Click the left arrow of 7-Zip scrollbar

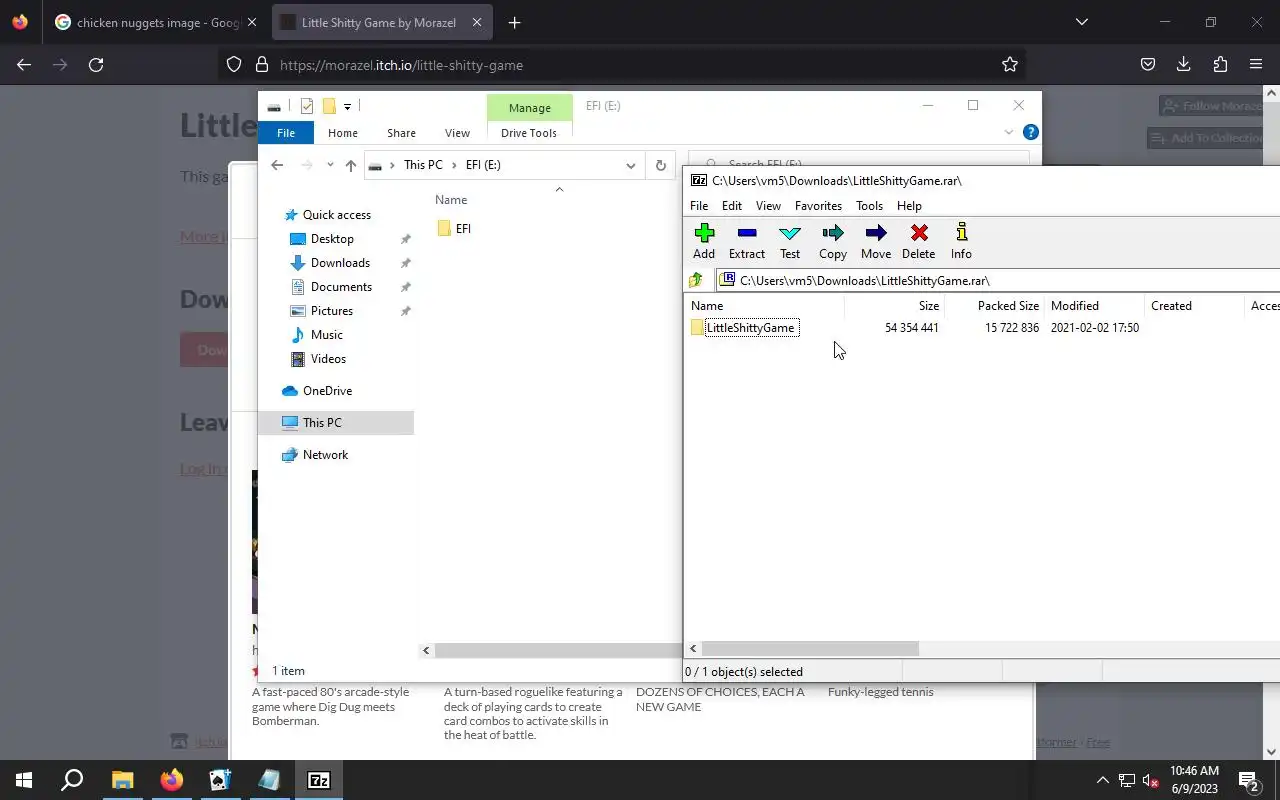pos(693,649)
